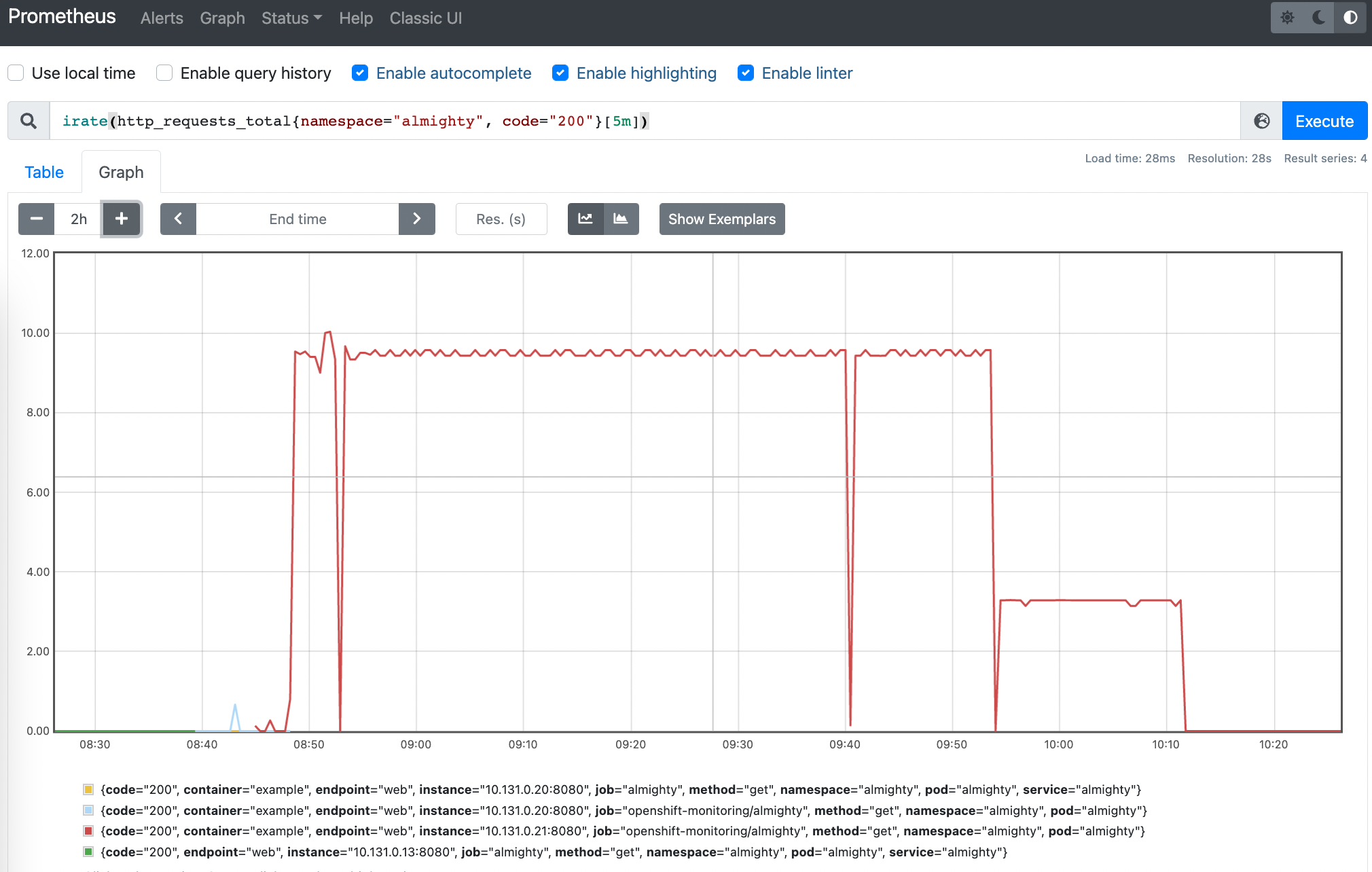Decrease time range with minus button

37,219
